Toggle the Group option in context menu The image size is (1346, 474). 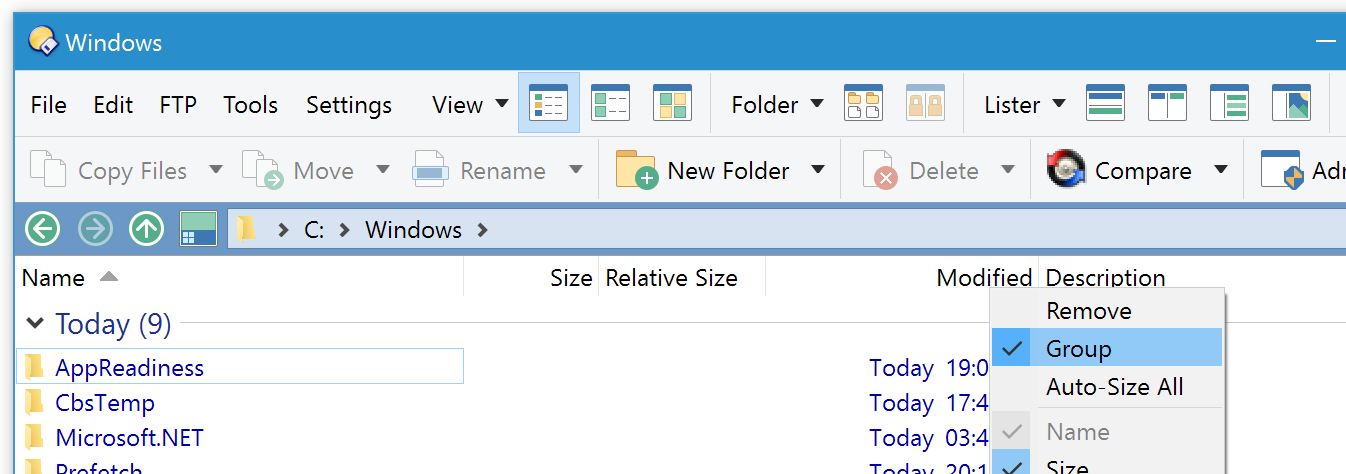click(x=1107, y=348)
